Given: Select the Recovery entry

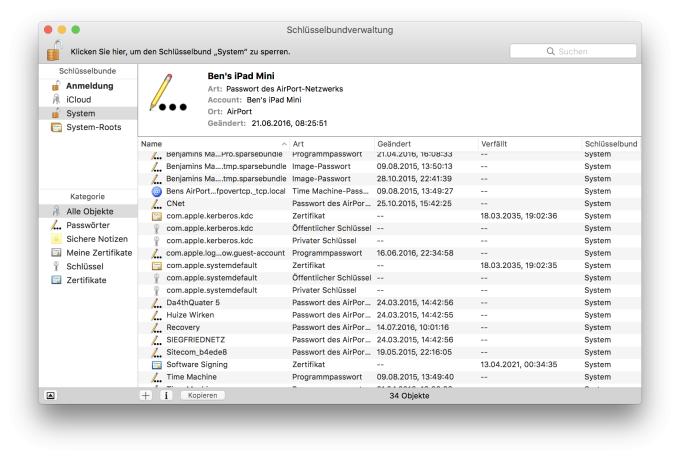Looking at the screenshot, I should pos(389,328).
